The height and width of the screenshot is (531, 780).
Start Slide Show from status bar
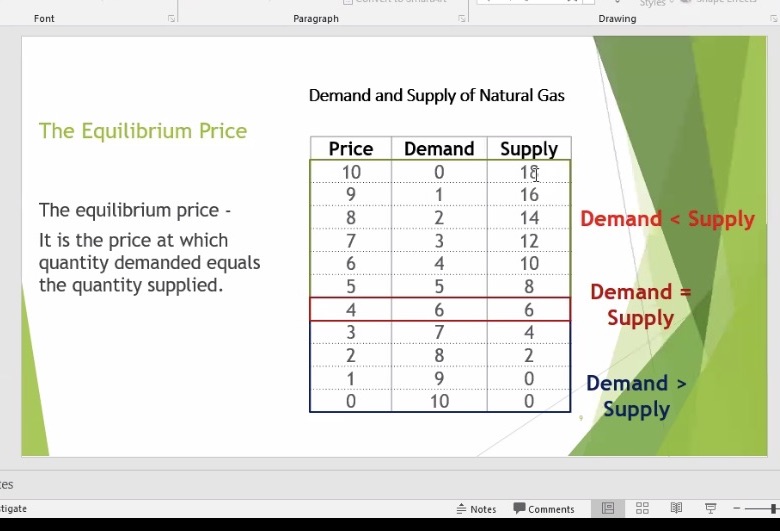point(710,508)
